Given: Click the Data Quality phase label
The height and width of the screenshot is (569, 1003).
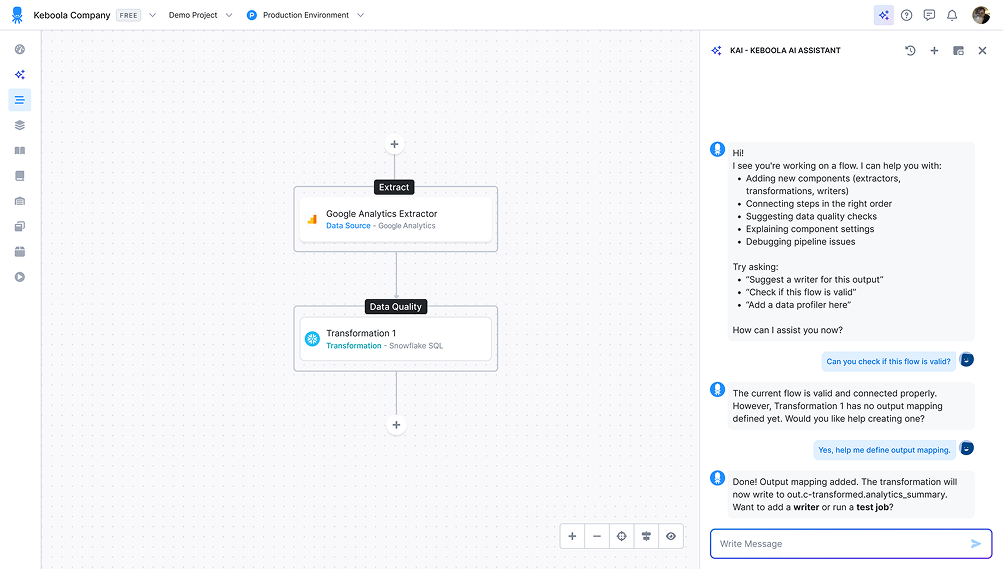Looking at the screenshot, I should 396,307.
